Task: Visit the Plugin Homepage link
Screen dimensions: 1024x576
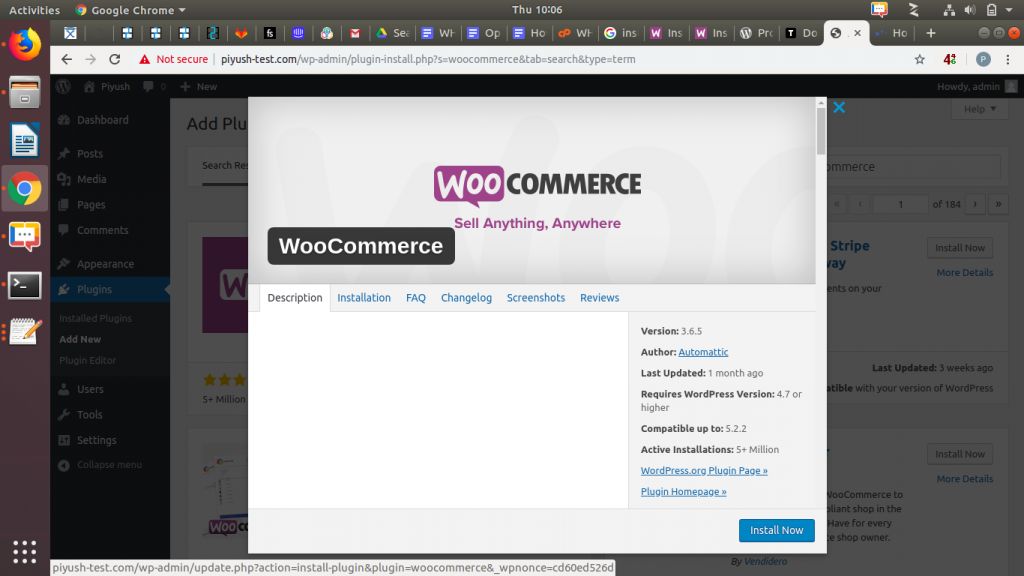Action: pos(683,492)
